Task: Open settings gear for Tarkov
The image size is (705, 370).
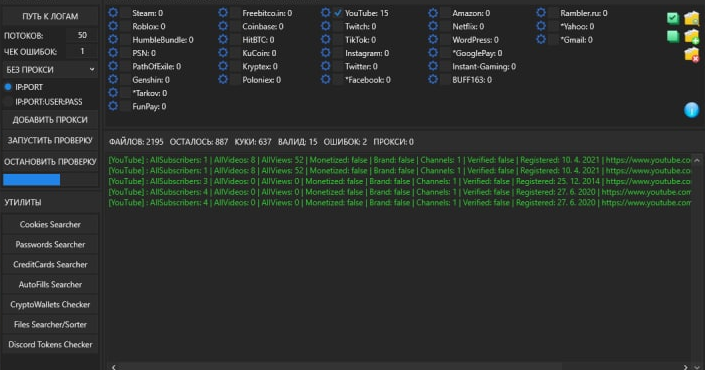Action: coord(113,93)
